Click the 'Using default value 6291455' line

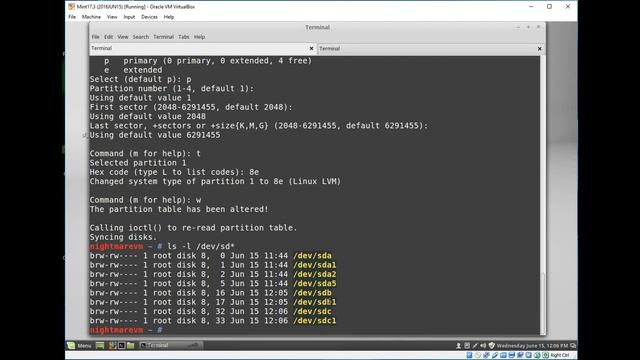[155, 135]
